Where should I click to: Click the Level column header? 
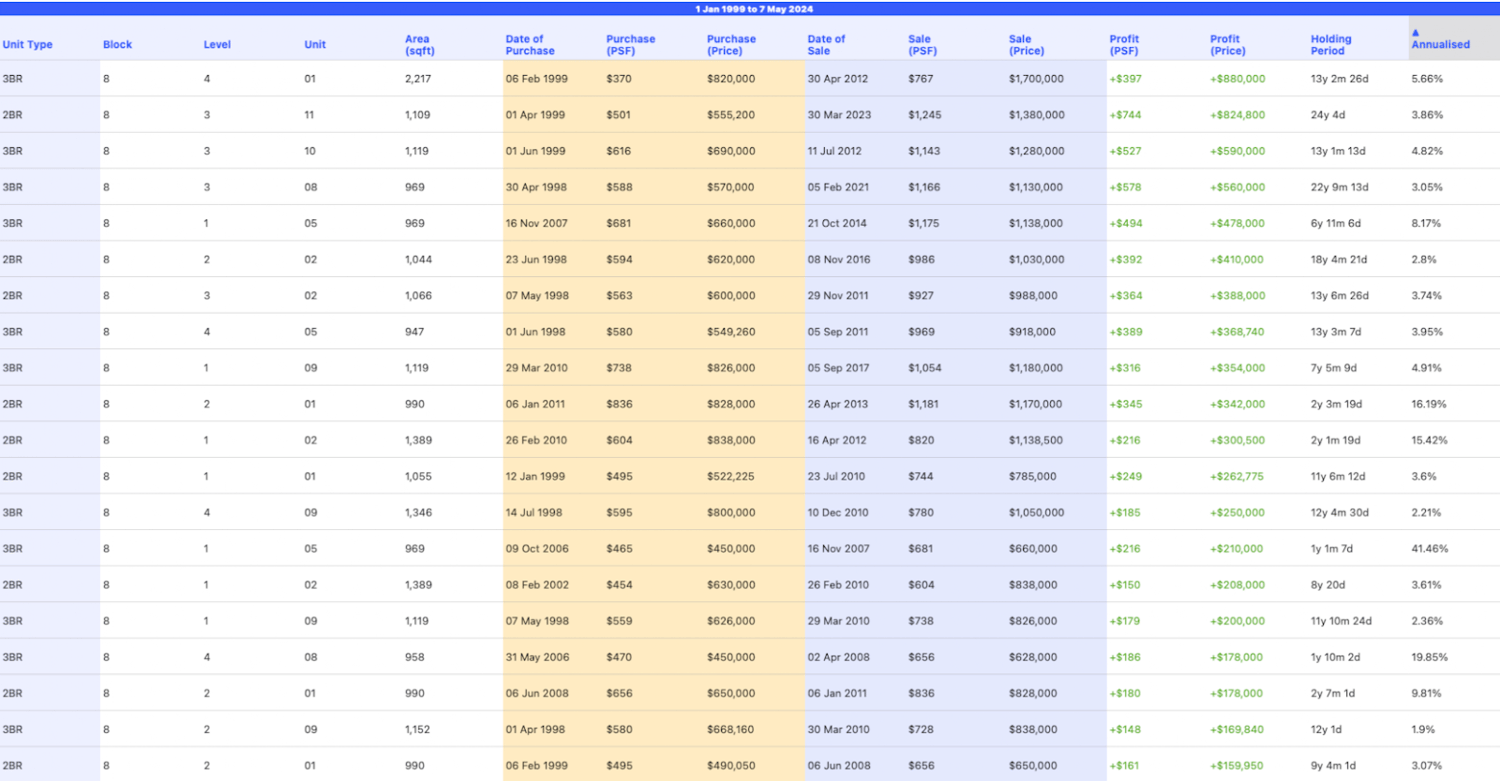tap(217, 45)
